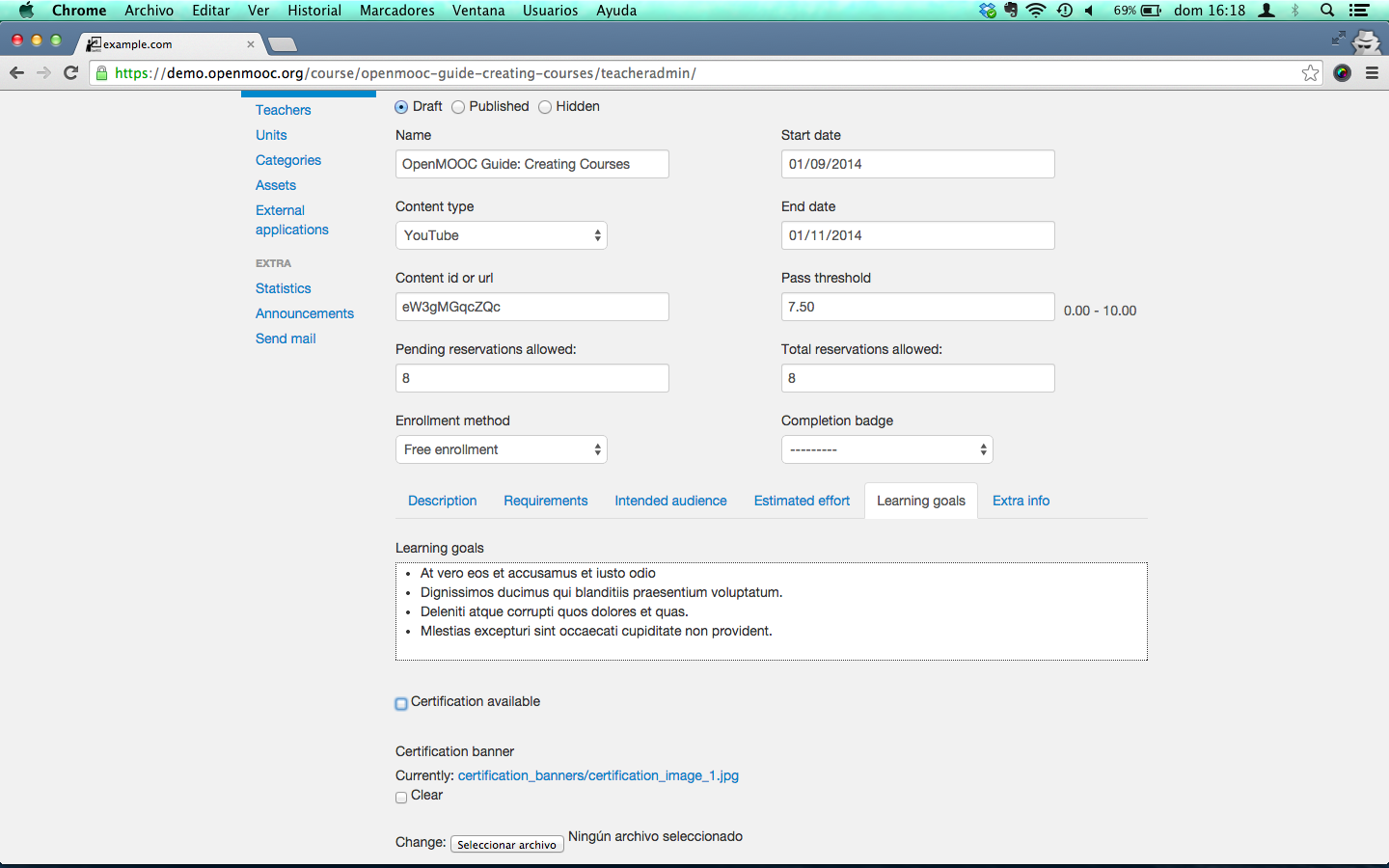Open a new tab
1389x868 pixels.
282,44
